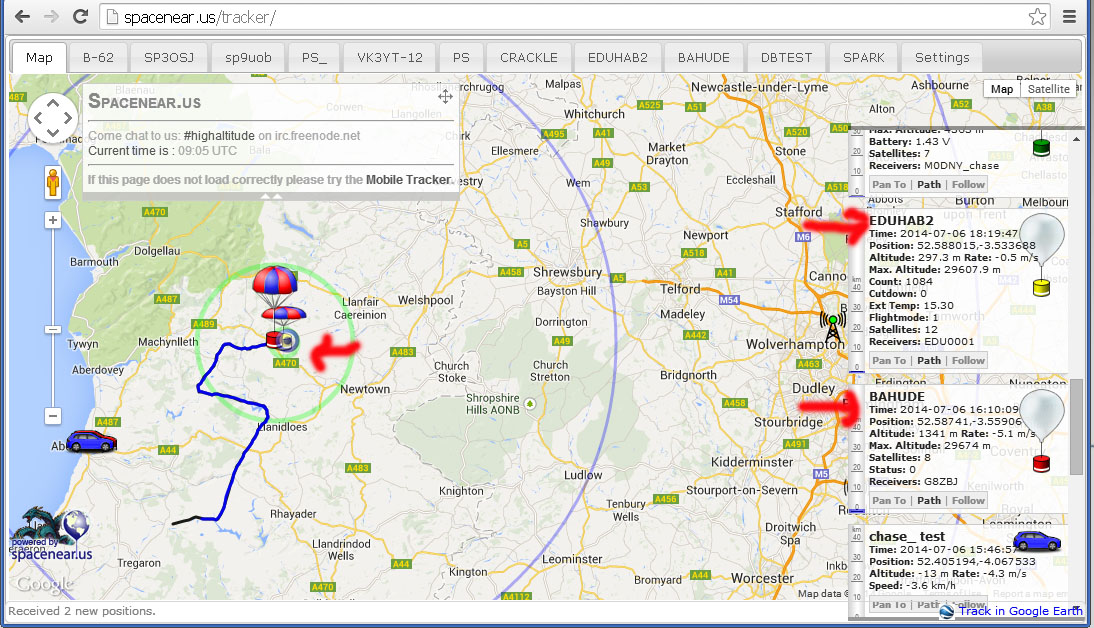Open the EDUHAB2 tab

click(618, 57)
